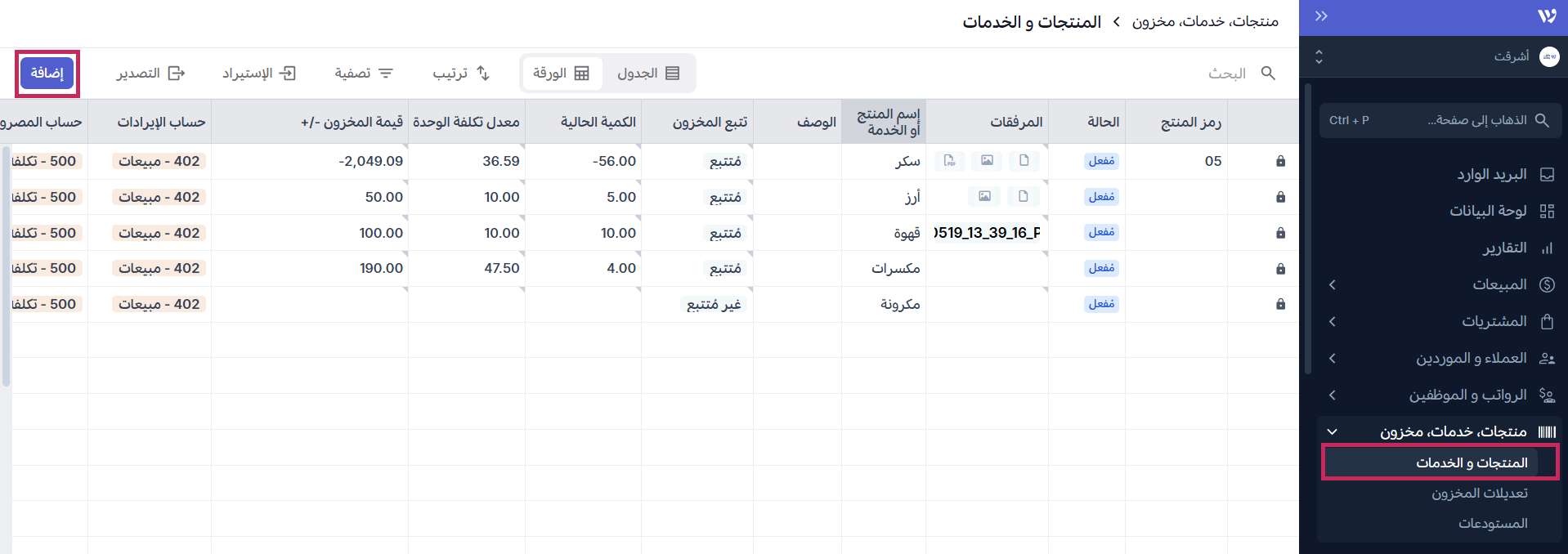This screenshot has height=554, width=1568.
Task: Click the مفعل status badge for قهوة
Action: [1101, 233]
